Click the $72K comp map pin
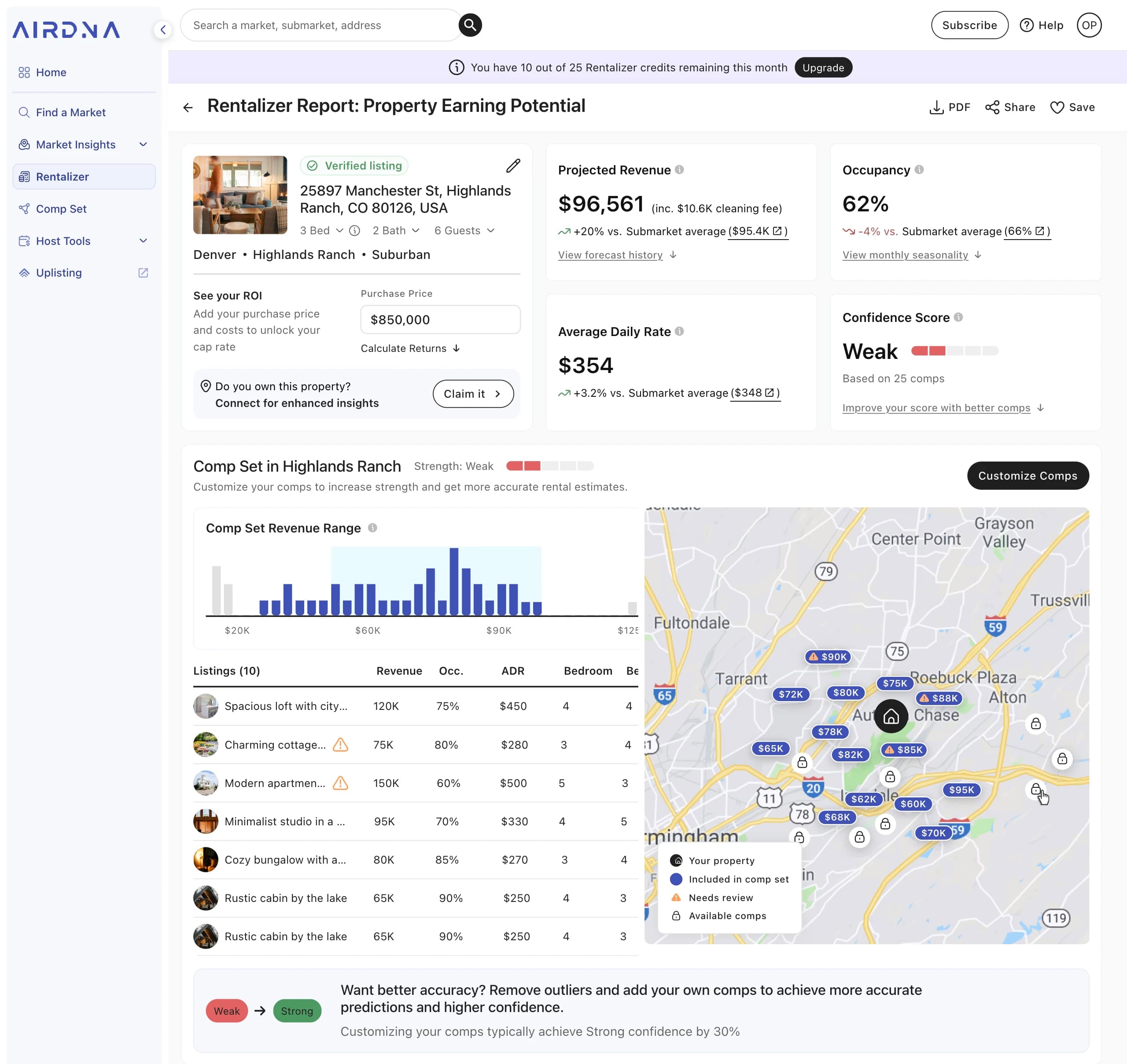This screenshot has width=1127, height=1064. [x=791, y=694]
